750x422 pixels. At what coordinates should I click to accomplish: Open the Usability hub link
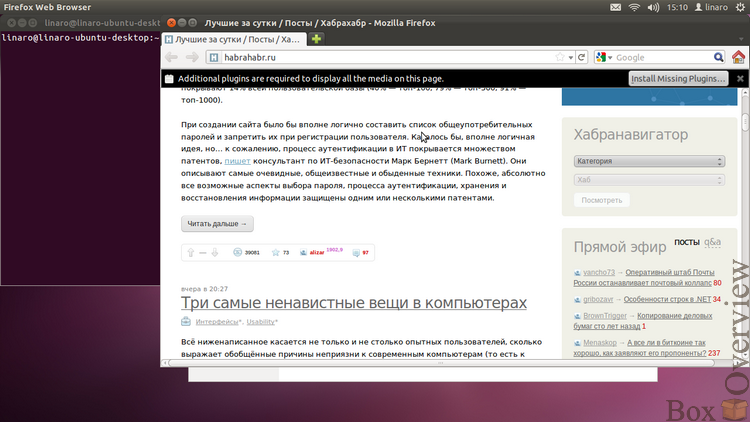[x=261, y=322]
